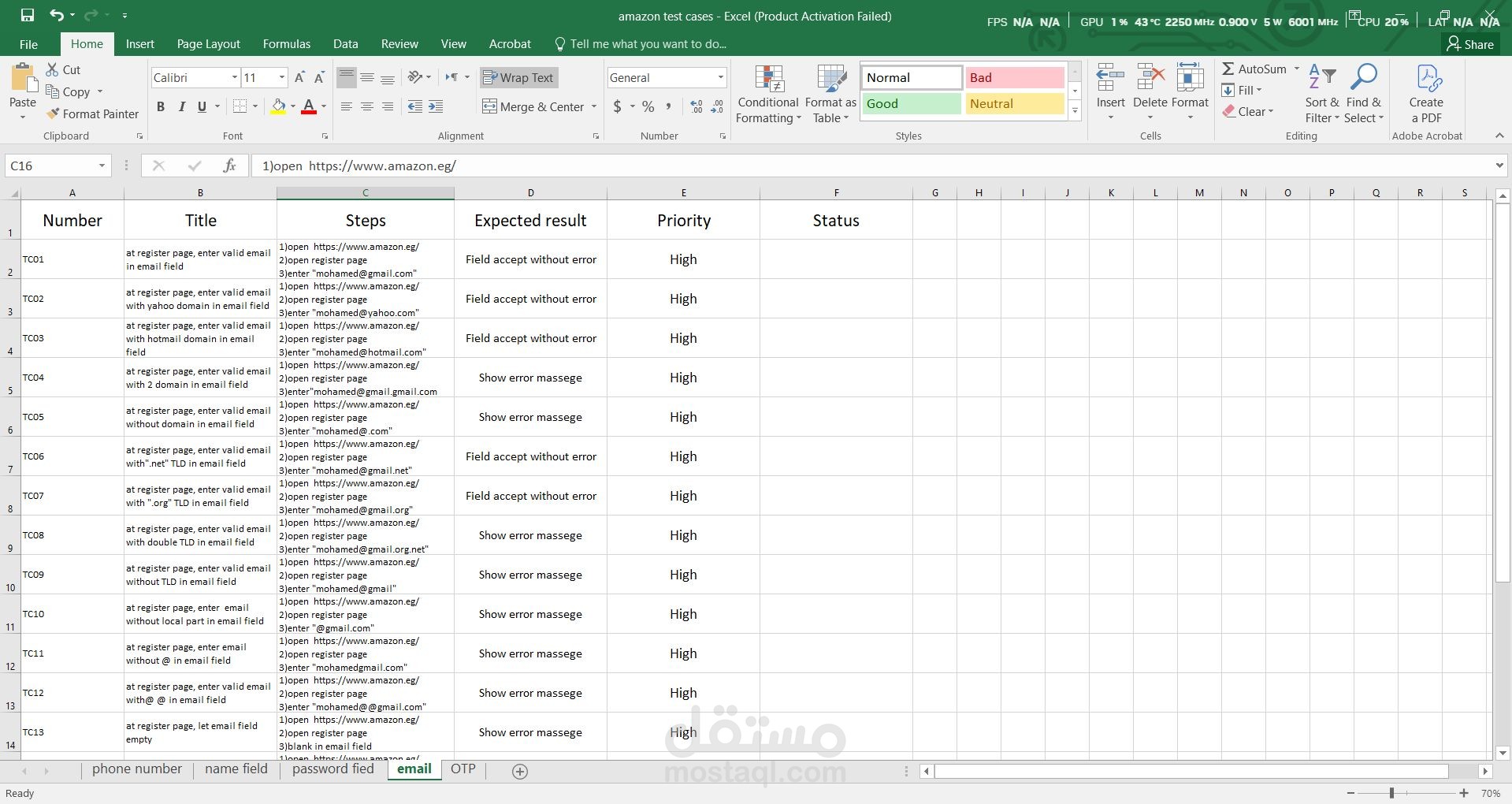
Task: Undo the last action
Action: 57,15
